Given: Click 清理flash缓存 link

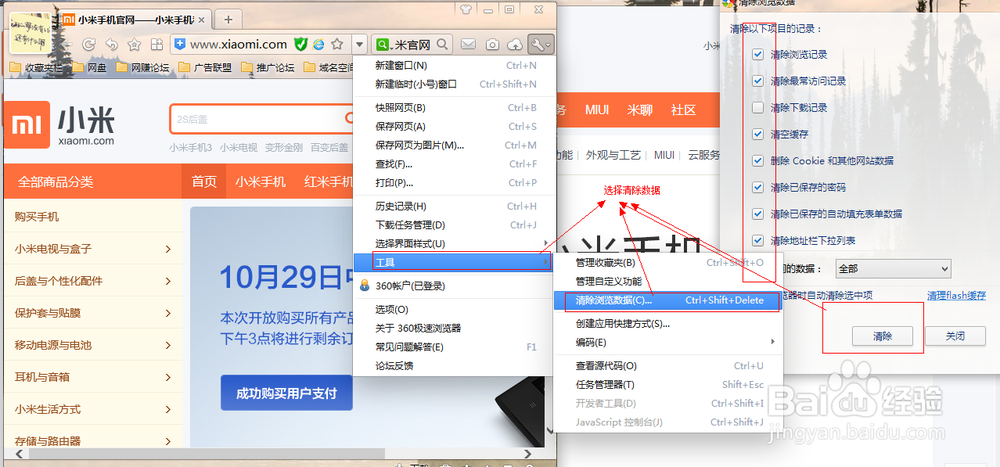Looking at the screenshot, I should (x=956, y=295).
